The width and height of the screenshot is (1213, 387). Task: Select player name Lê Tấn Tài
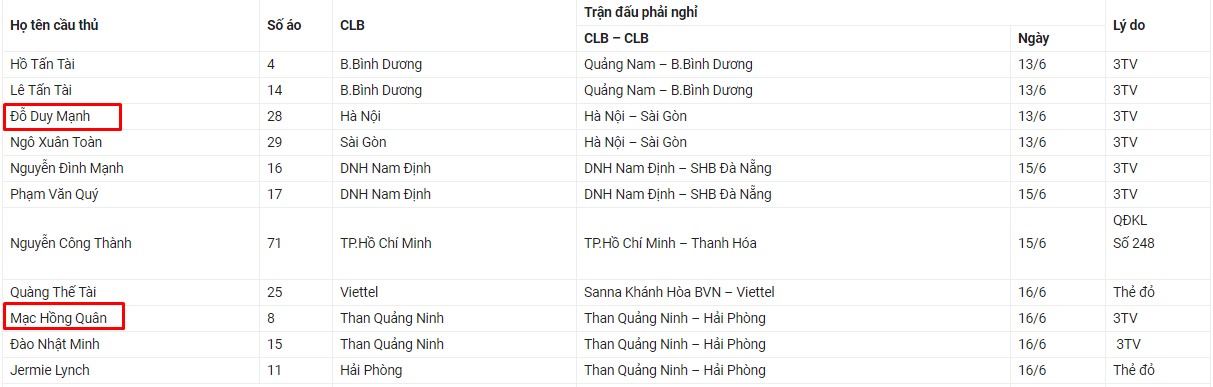43,90
